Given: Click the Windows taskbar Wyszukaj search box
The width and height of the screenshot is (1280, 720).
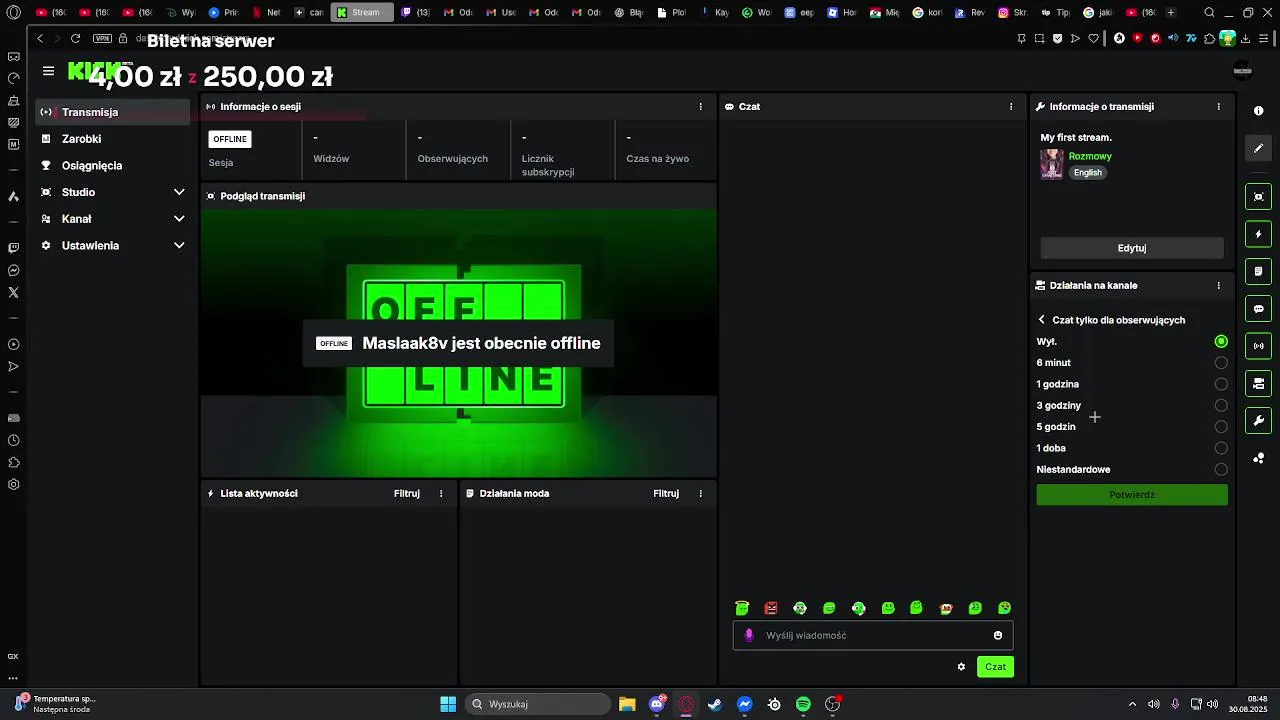Looking at the screenshot, I should pyautogui.click(x=539, y=704).
